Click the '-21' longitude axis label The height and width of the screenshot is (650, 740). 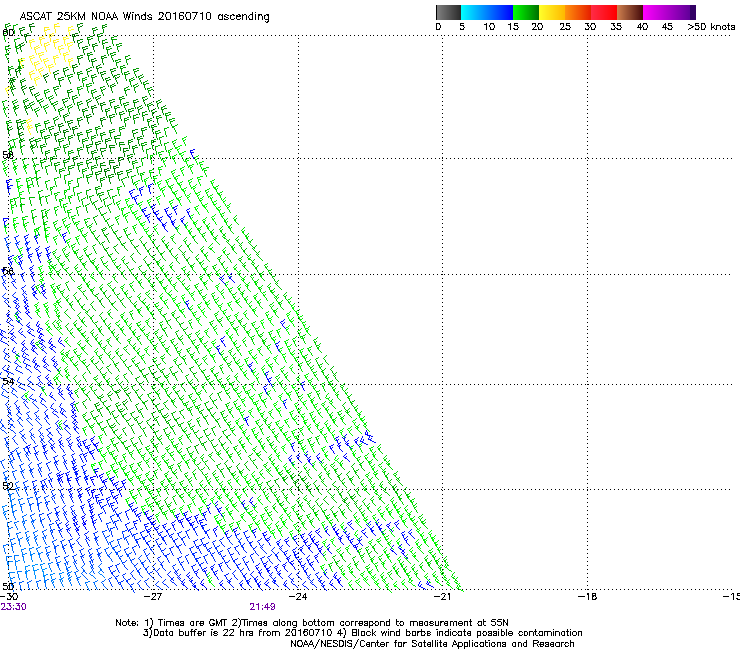pyautogui.click(x=442, y=597)
